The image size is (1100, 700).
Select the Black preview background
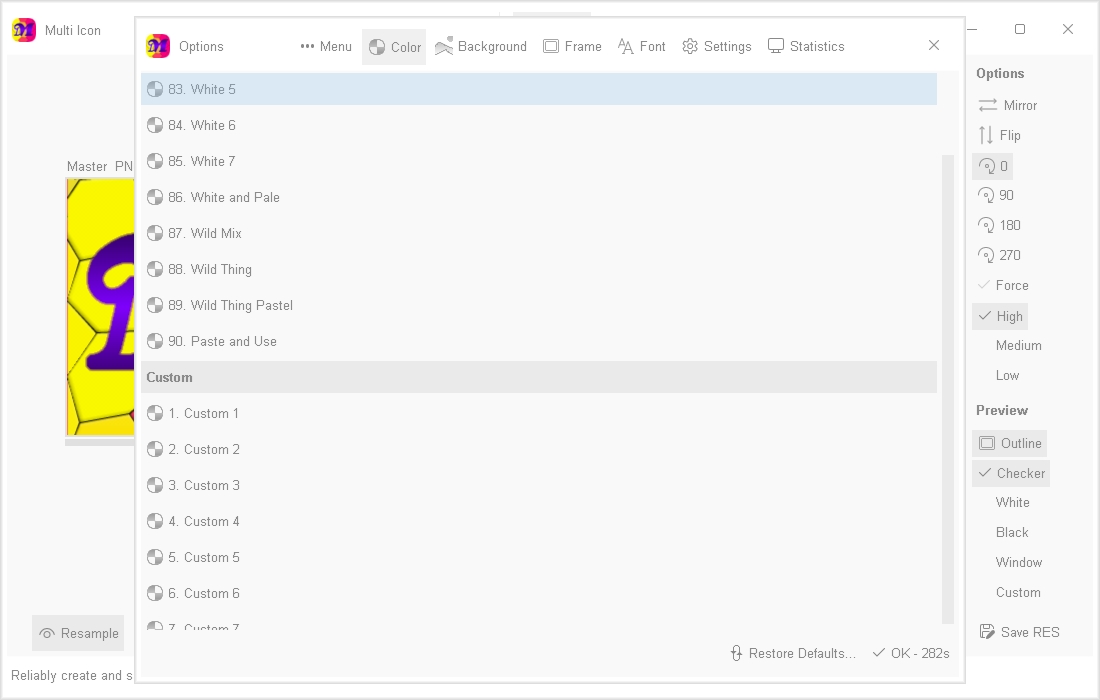click(1011, 532)
